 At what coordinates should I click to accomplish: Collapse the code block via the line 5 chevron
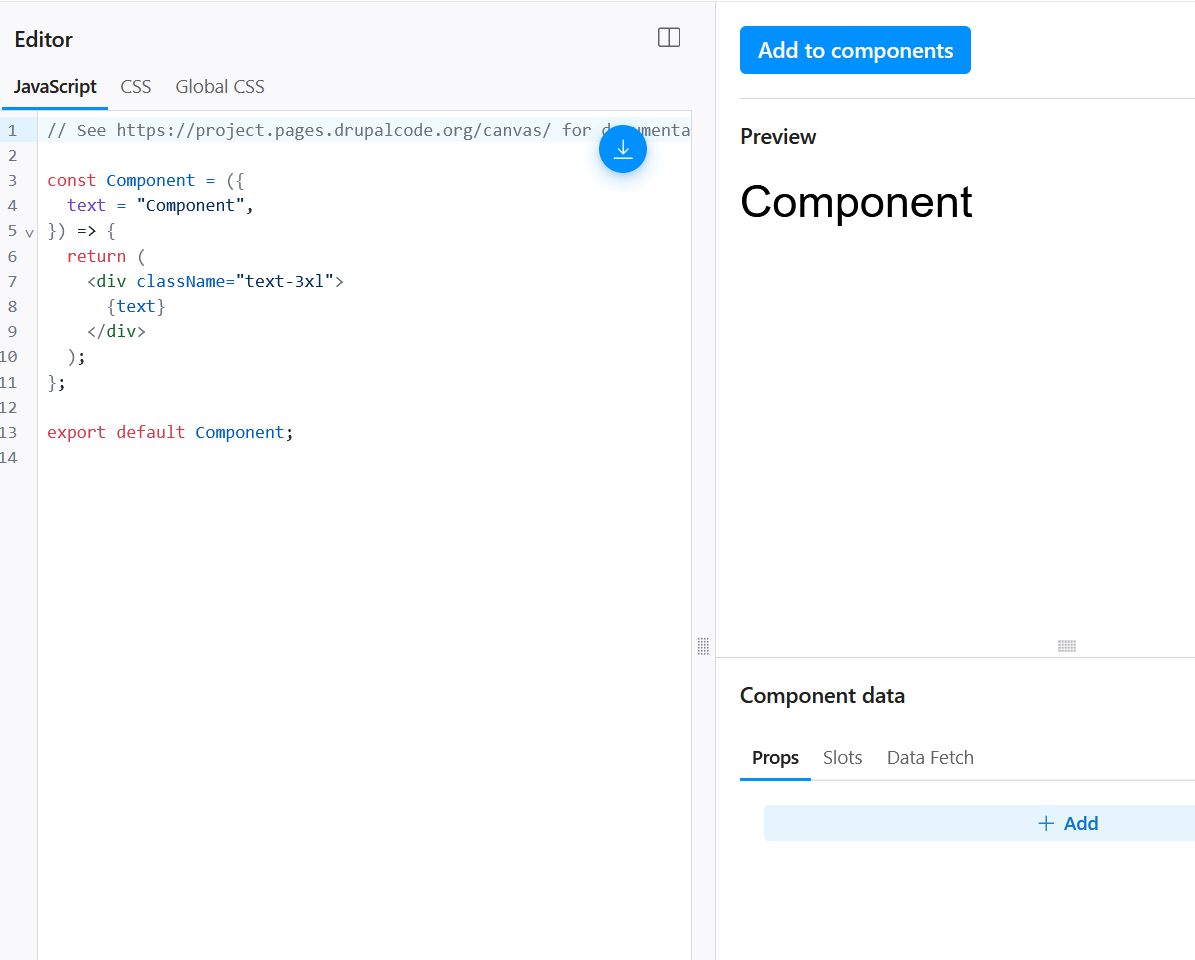click(x=28, y=231)
